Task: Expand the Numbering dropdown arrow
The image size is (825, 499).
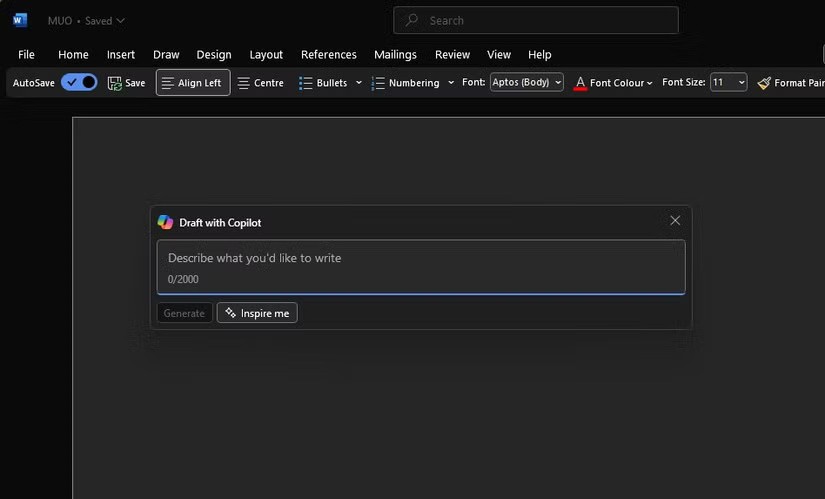Action: 451,83
